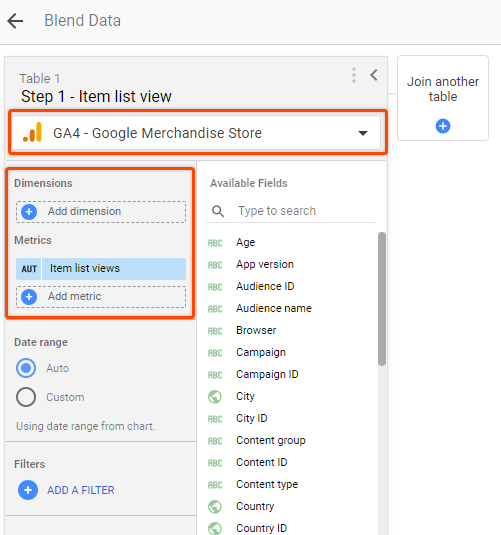This screenshot has width=501, height=535.
Task: Select the Content ID field
Action: point(261,462)
